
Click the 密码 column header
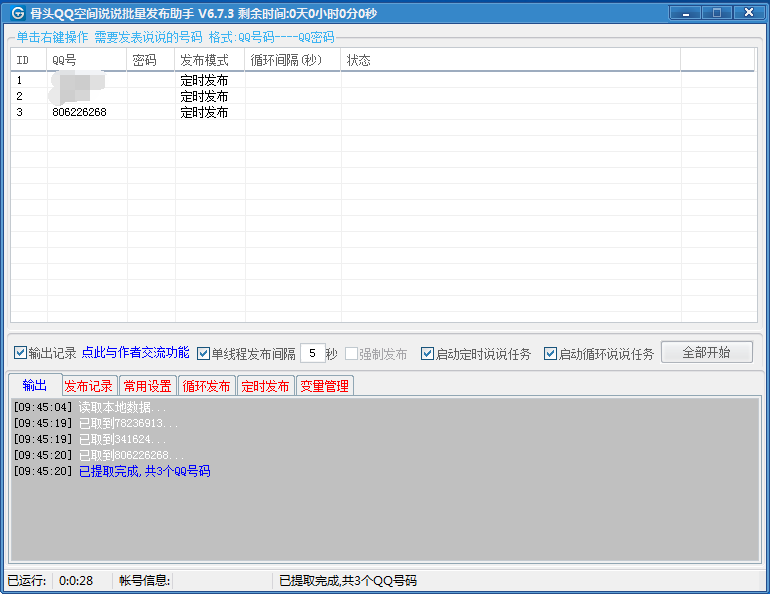pyautogui.click(x=151, y=60)
